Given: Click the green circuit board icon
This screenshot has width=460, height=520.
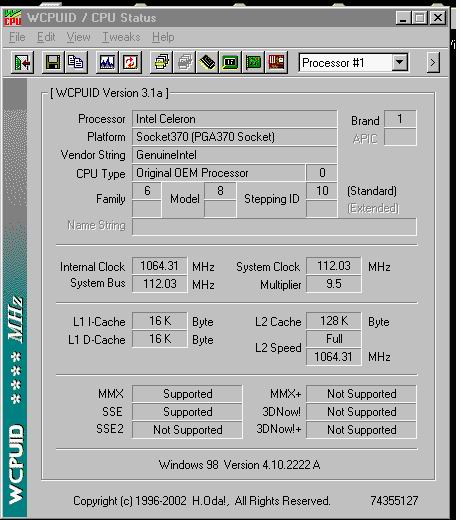Looking at the screenshot, I should [x=253, y=62].
